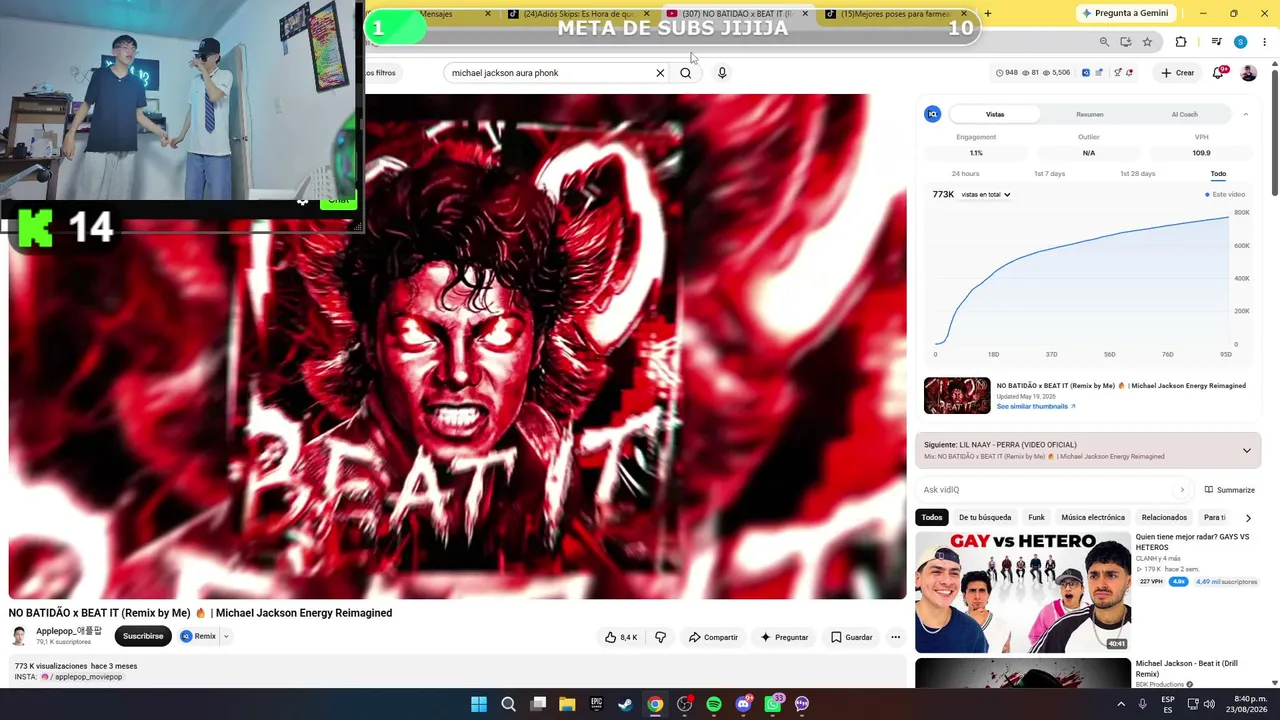The width and height of the screenshot is (1280, 720).
Task: Clear the YouTube search box text
Action: point(660,73)
